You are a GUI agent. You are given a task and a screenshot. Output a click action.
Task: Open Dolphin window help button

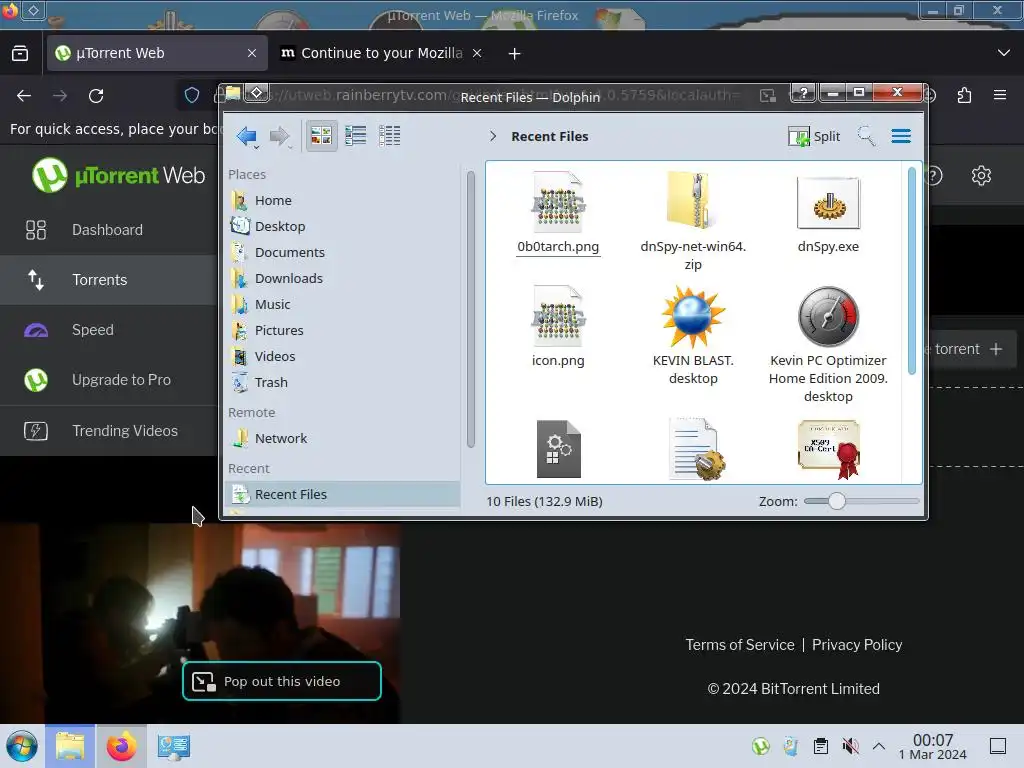(x=803, y=93)
